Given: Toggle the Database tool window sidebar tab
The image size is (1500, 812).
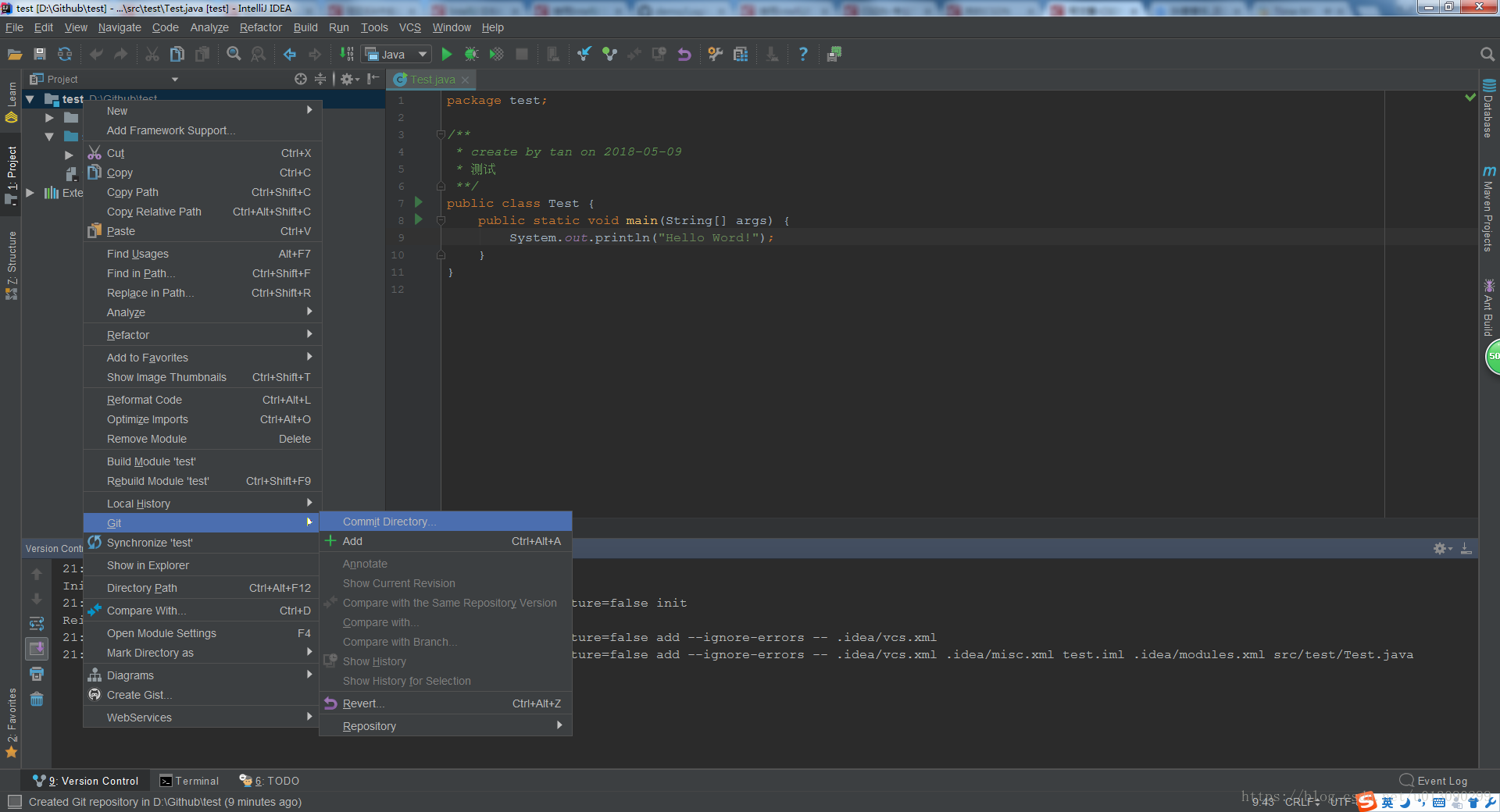Looking at the screenshot, I should click(x=1489, y=109).
